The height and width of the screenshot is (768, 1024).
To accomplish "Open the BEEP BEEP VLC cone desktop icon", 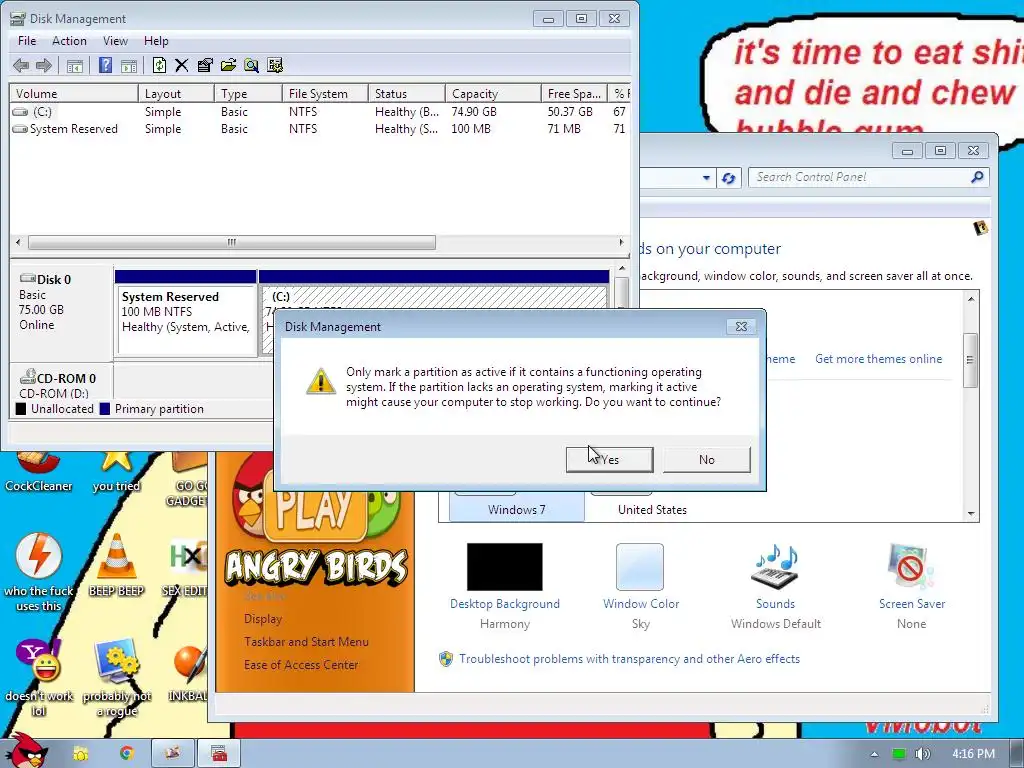I will click(x=116, y=565).
